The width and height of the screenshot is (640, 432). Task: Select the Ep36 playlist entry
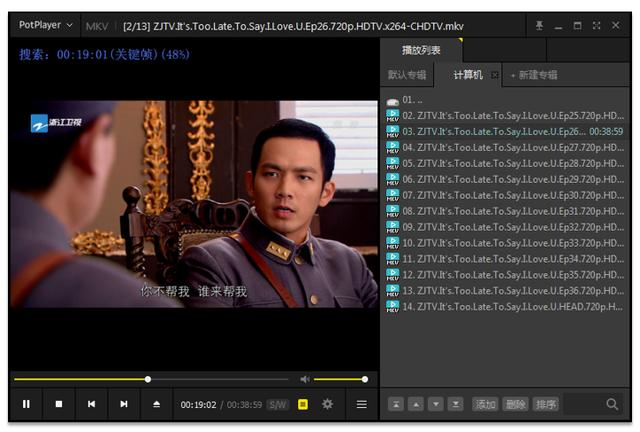click(504, 291)
